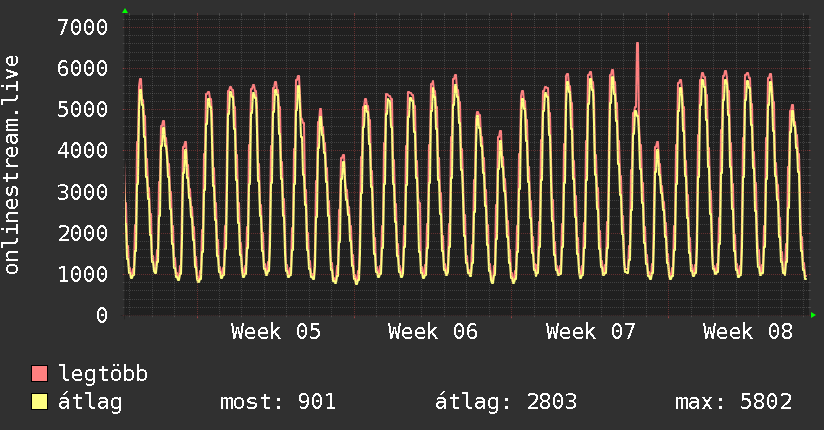
Task: Click the 7000 y-axis label
Action: click(83, 27)
